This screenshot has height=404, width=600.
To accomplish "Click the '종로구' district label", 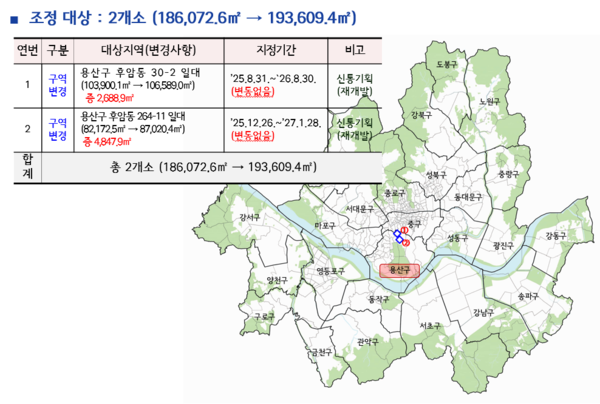I will coord(395,194).
